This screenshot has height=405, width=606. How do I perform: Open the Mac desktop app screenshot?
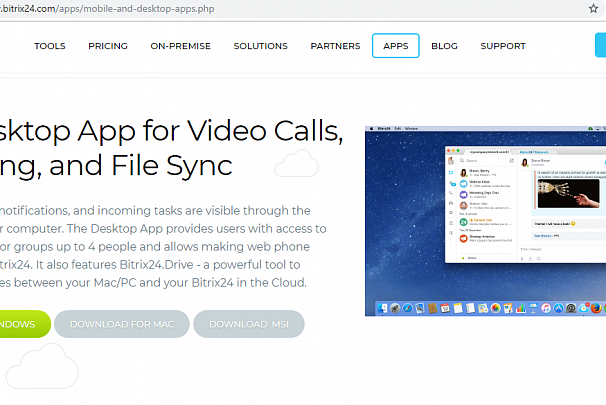coord(485,221)
